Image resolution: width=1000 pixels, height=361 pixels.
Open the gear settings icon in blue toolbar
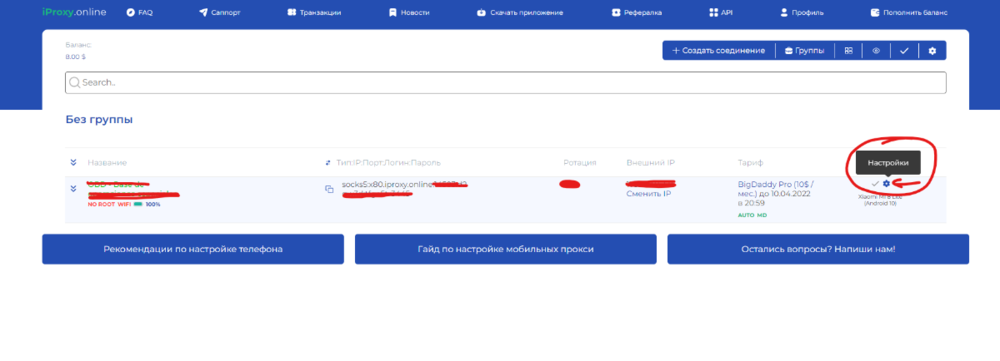932,50
